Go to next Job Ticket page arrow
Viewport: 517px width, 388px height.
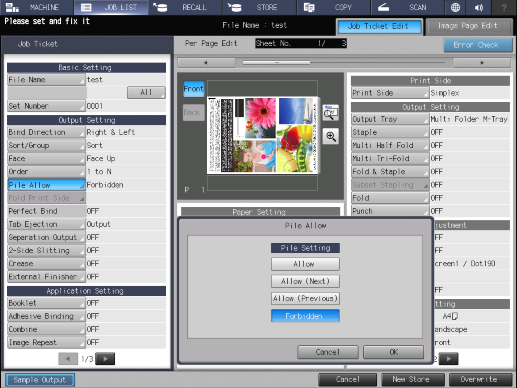105,359
